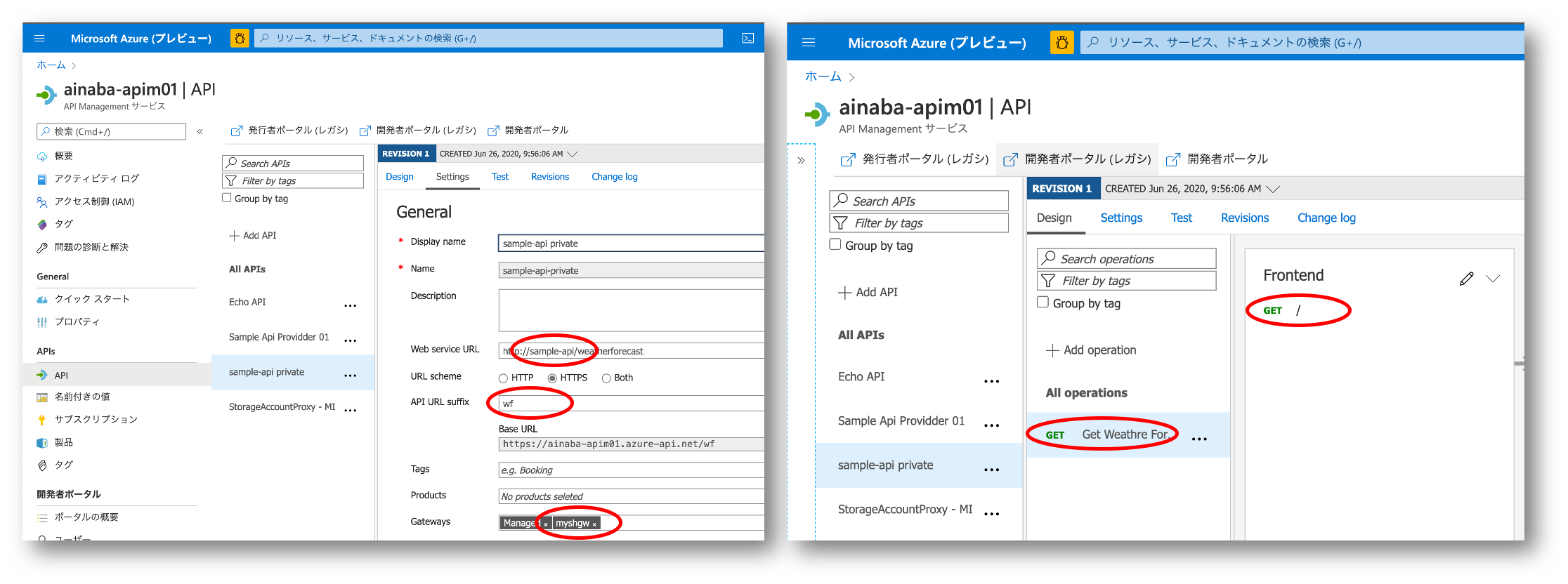Screen dimensions: 1568x584
Task: Open タグ under APIs in sidebar
Action: (x=64, y=465)
